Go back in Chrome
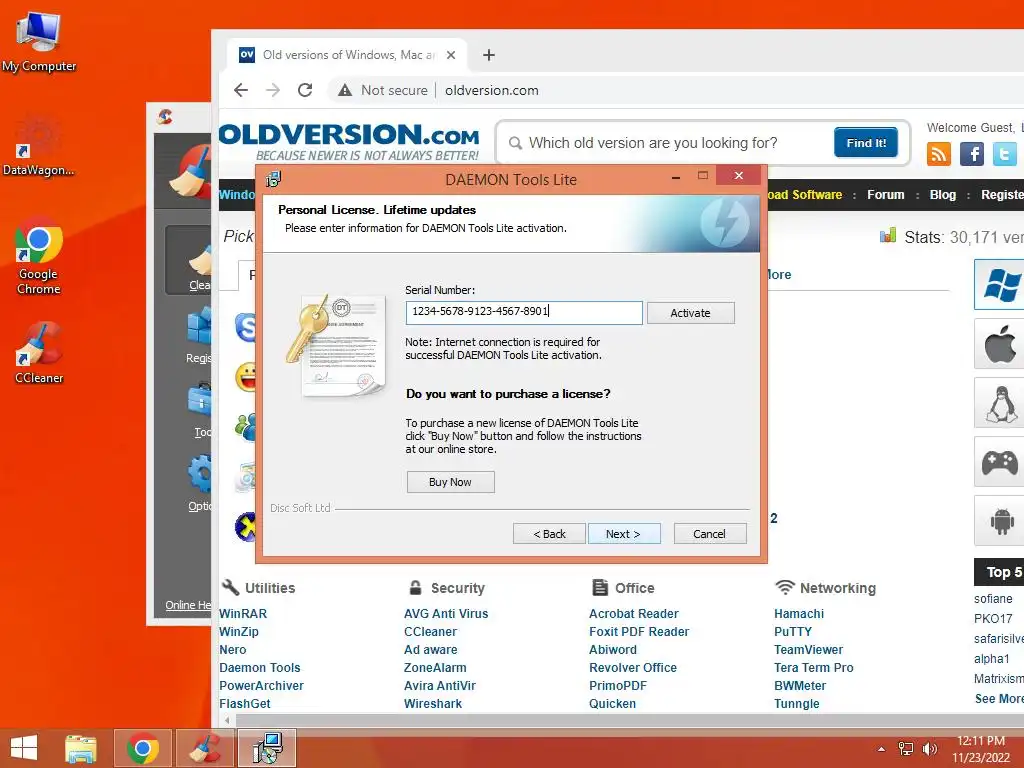The width and height of the screenshot is (1024, 768). tap(241, 90)
